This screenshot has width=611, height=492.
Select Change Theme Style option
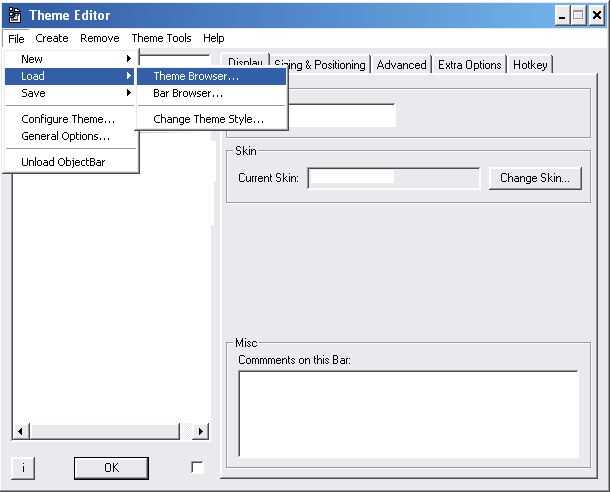click(212, 119)
